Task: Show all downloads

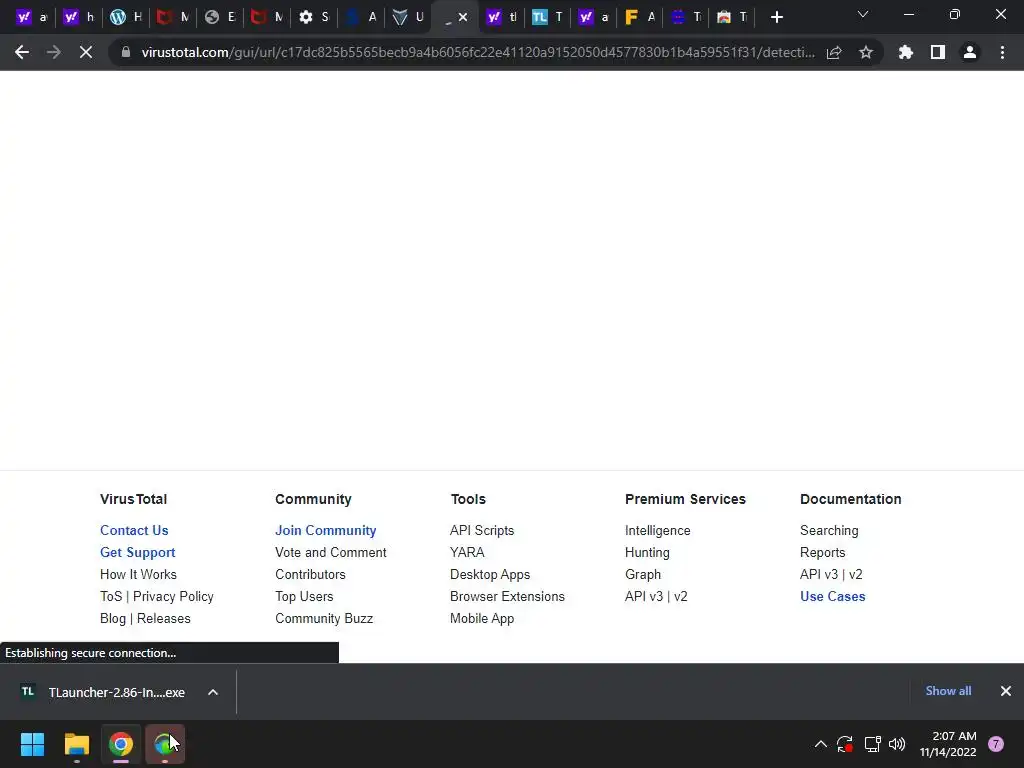Action: [x=948, y=691]
